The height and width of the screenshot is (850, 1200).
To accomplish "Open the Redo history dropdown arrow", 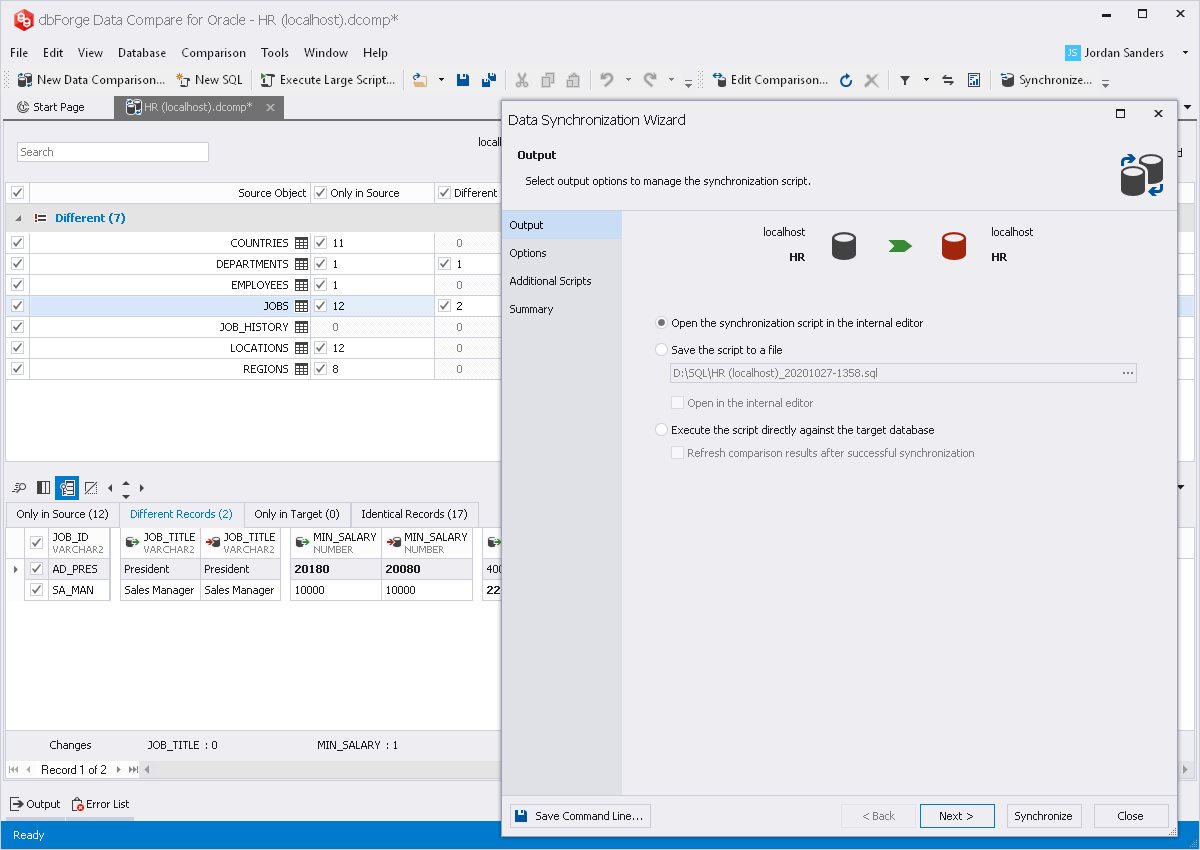I will pyautogui.click(x=671, y=80).
